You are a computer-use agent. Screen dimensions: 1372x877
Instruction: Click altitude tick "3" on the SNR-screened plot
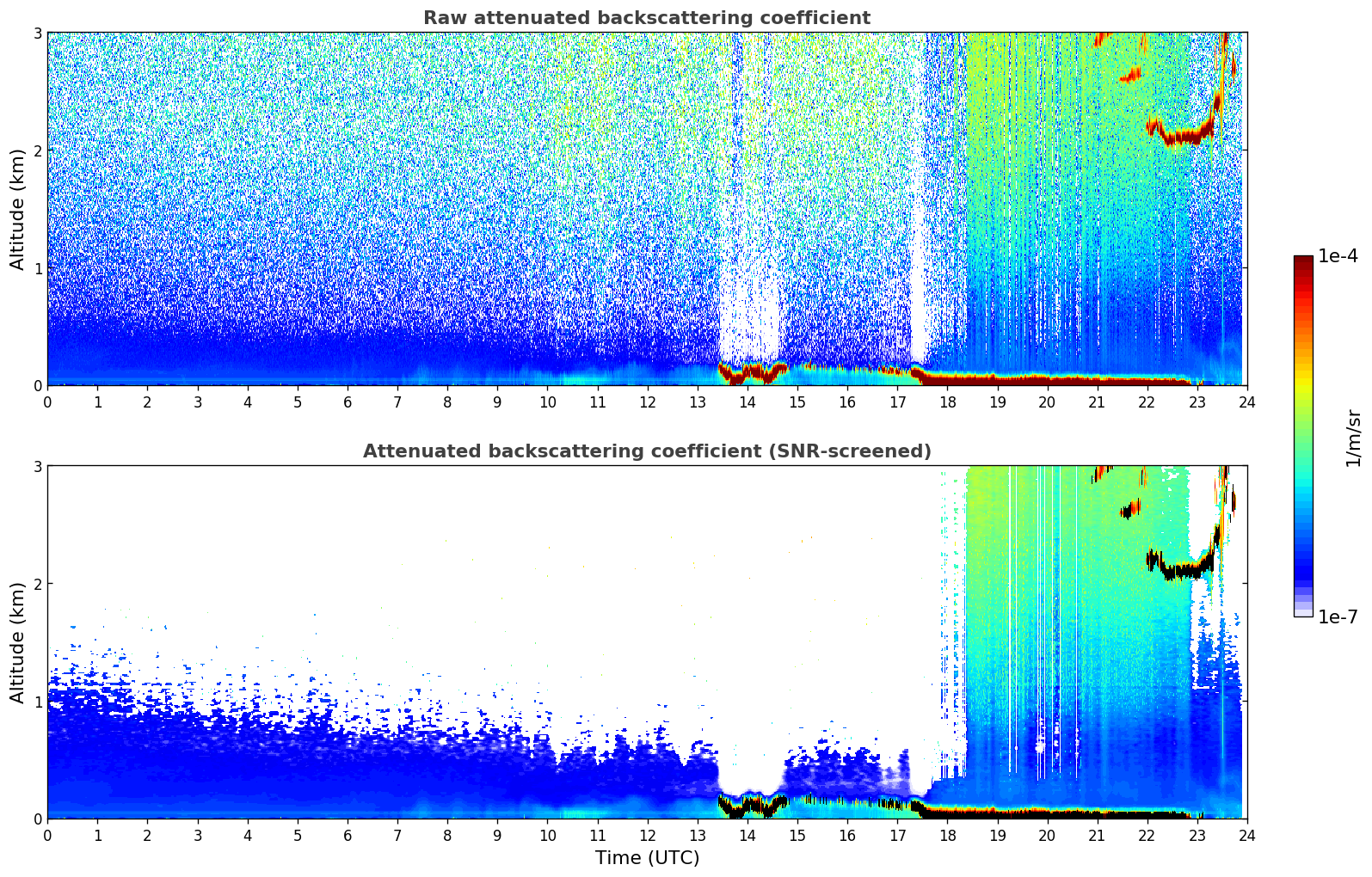click(38, 466)
